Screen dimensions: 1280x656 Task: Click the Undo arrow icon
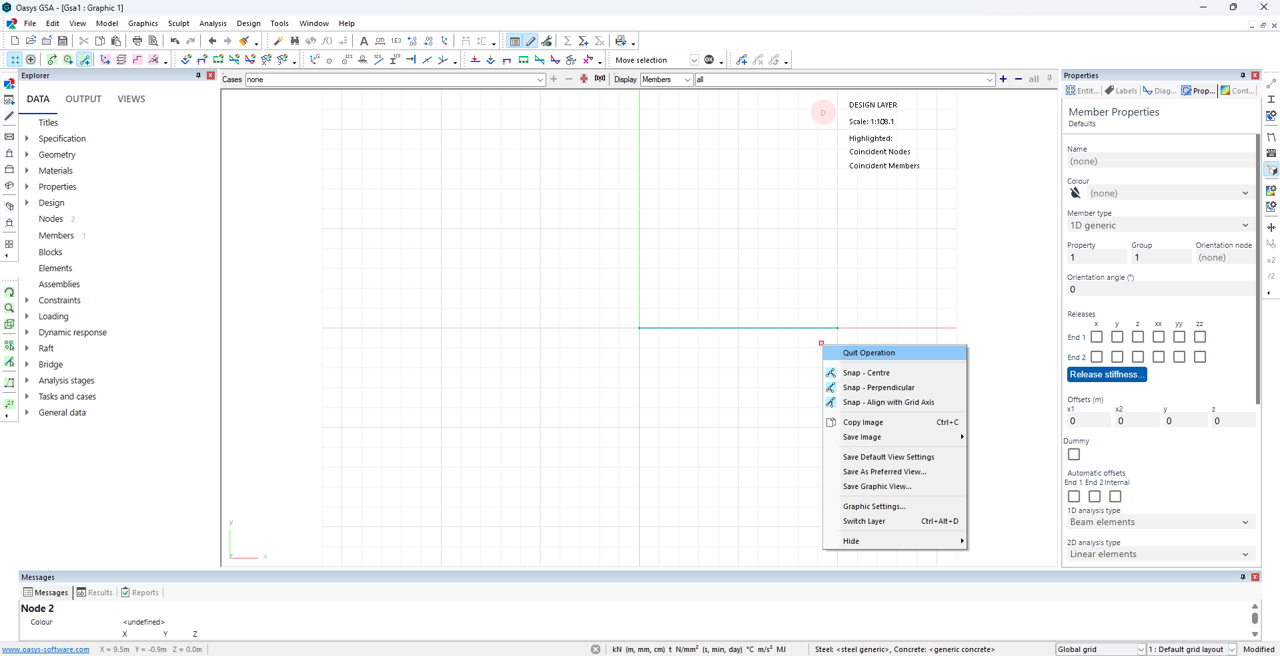point(174,41)
